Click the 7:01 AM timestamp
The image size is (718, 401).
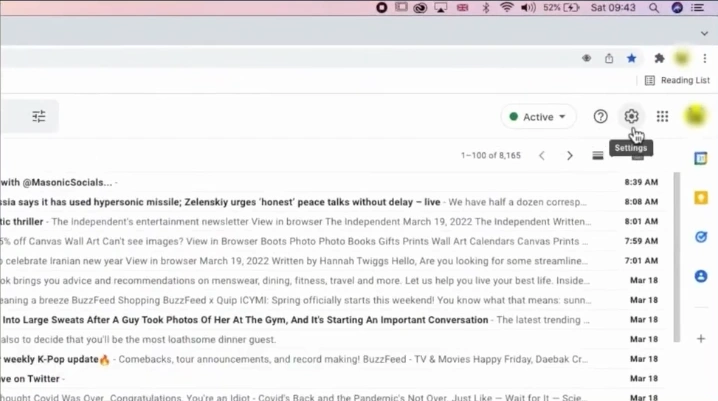point(641,261)
